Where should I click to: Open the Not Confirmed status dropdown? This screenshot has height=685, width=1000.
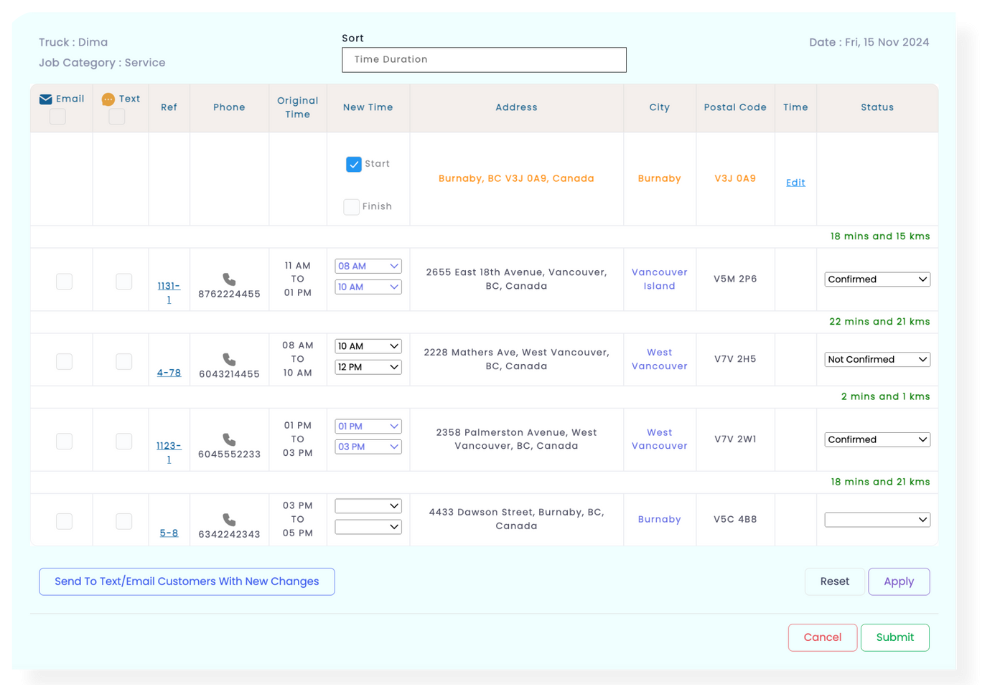tap(877, 360)
